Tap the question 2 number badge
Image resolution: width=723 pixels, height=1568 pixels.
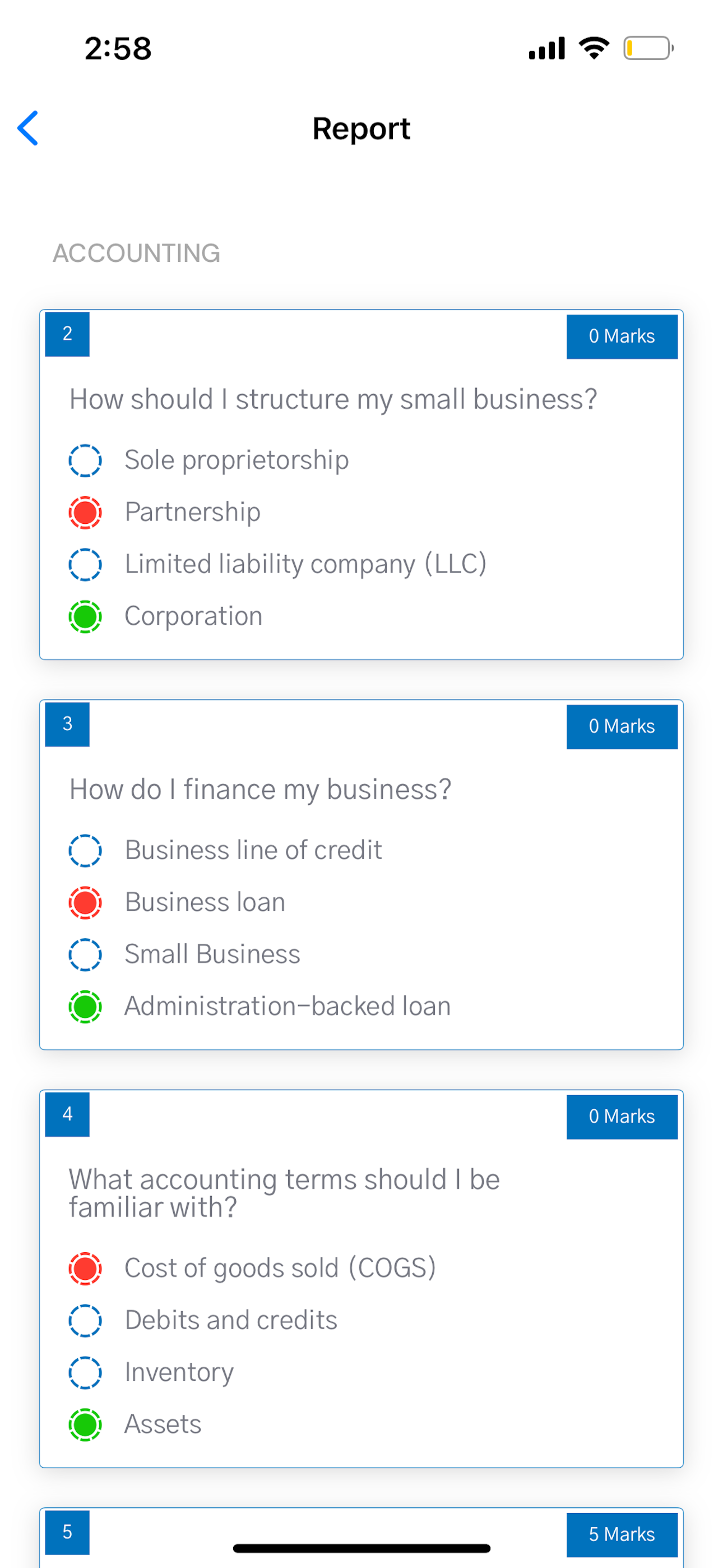point(68,334)
